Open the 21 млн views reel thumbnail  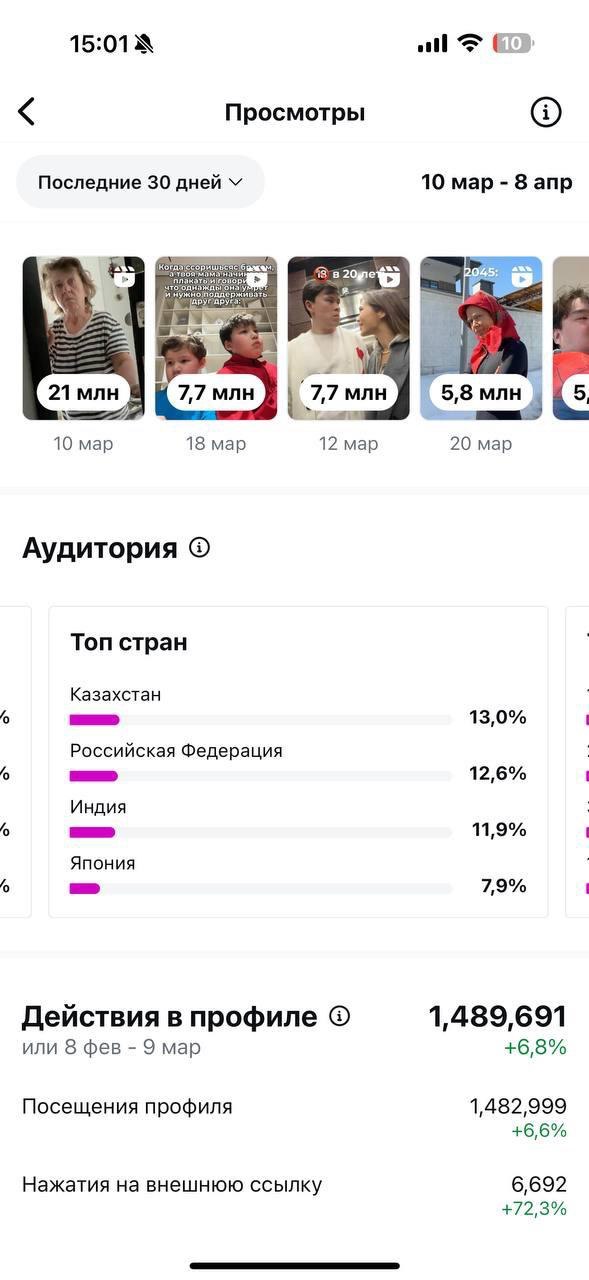coord(84,338)
